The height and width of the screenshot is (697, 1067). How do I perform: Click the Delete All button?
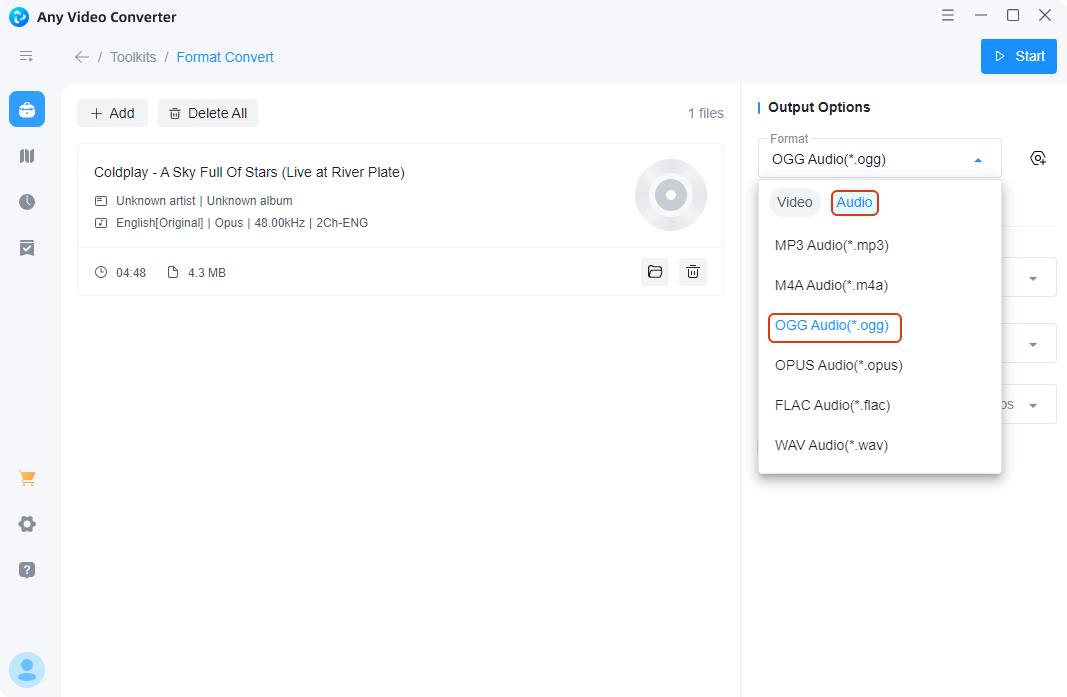tap(208, 113)
